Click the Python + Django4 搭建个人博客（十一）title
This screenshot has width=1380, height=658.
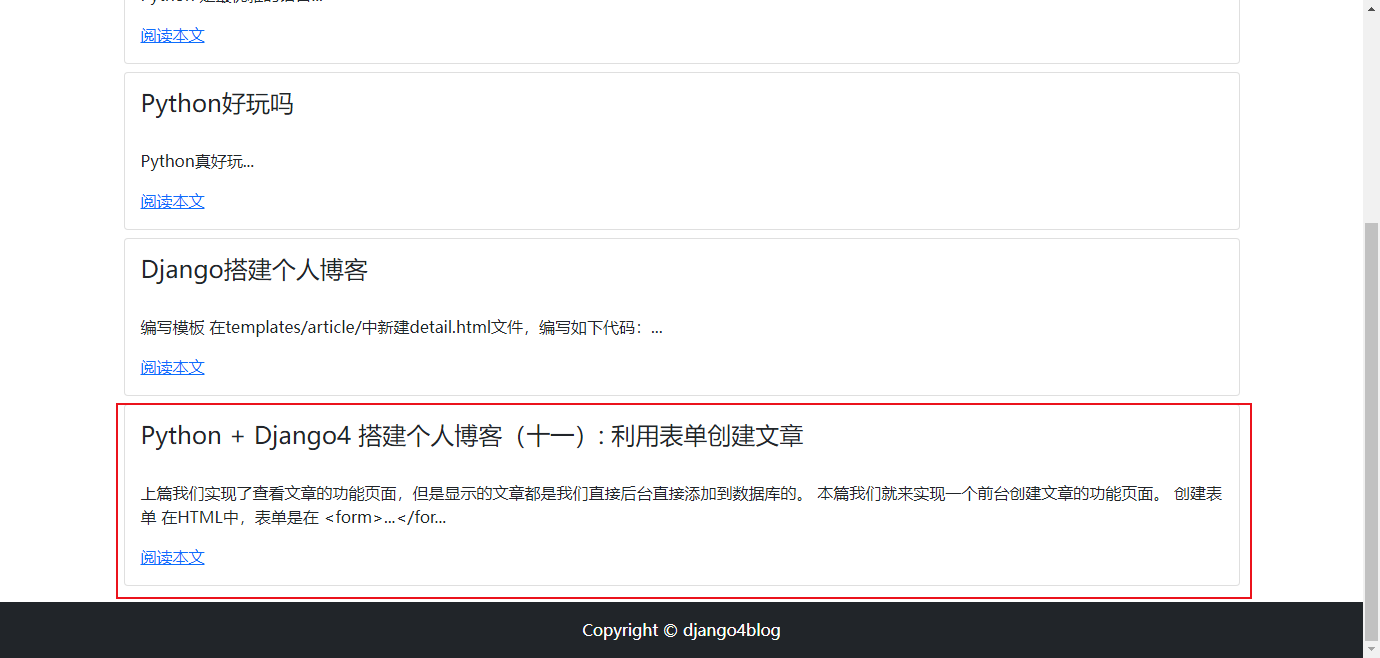pos(472,436)
